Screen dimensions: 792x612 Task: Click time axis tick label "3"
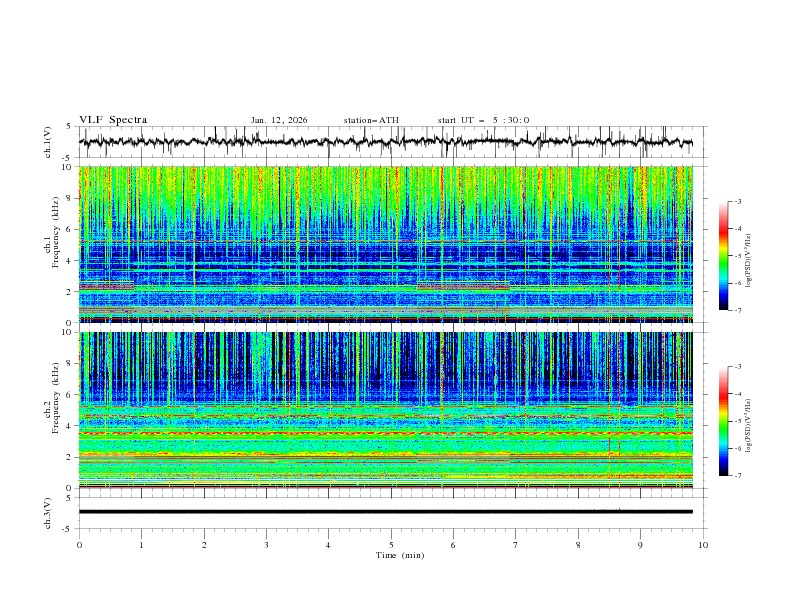267,545
